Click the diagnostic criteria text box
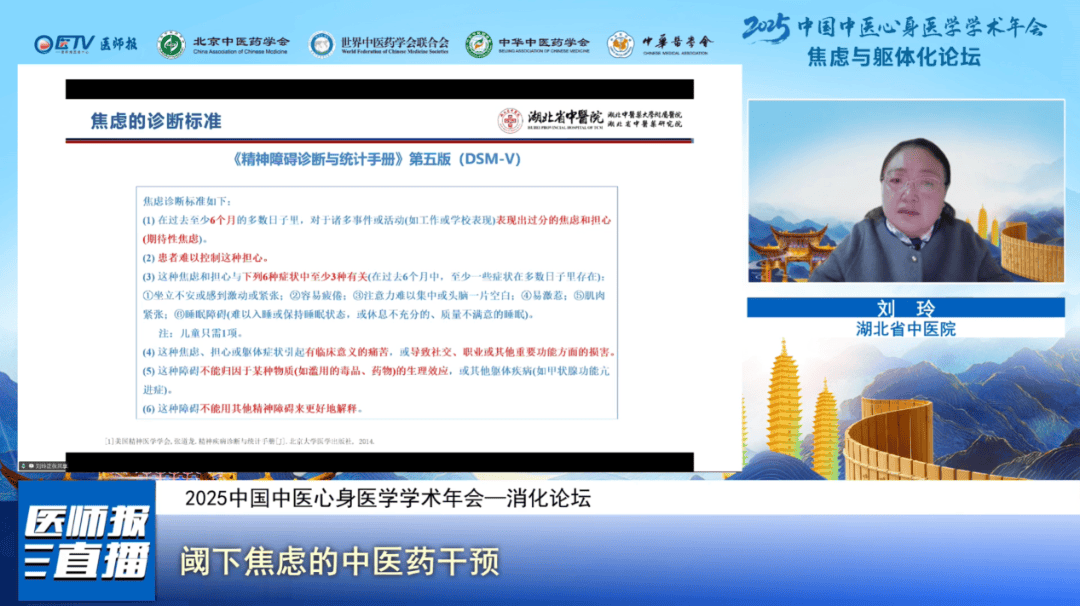The image size is (1080, 606). pyautogui.click(x=376, y=302)
